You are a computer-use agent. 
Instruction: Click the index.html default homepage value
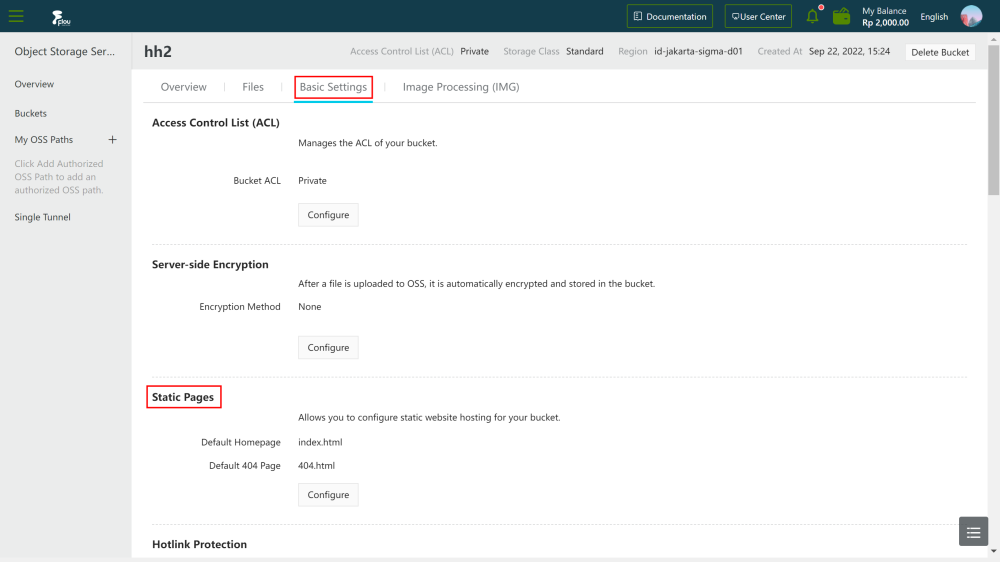[x=320, y=442]
